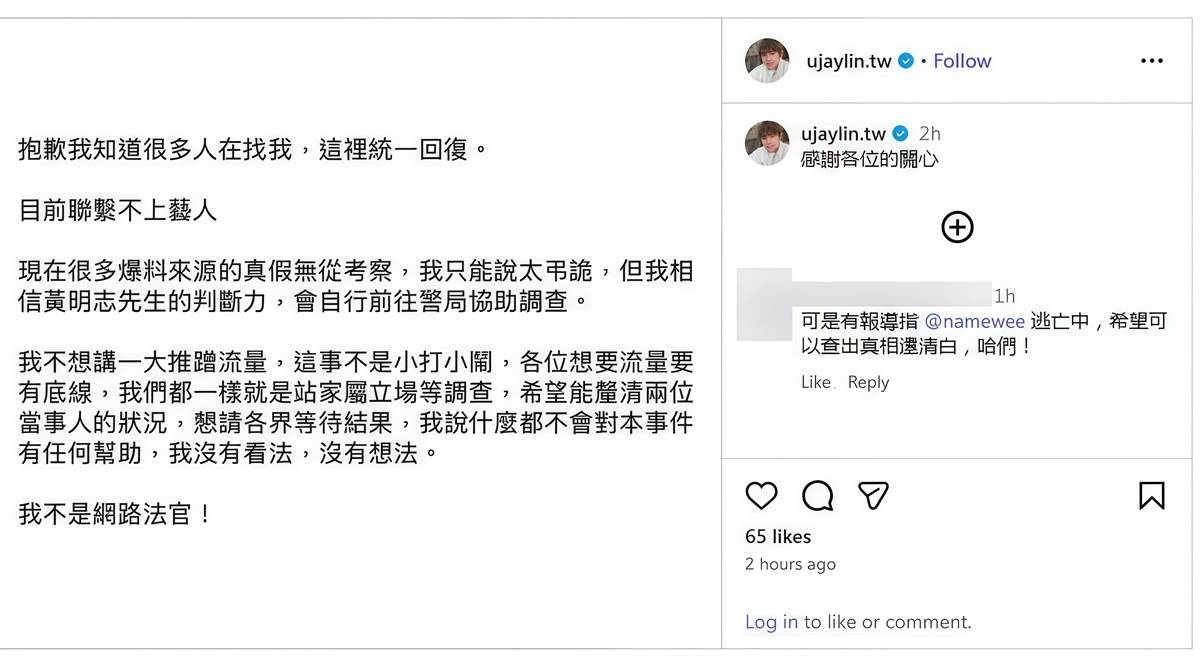Image resolution: width=1200 pixels, height=661 pixels.
Task: Click Log in link
Action: pos(771,622)
